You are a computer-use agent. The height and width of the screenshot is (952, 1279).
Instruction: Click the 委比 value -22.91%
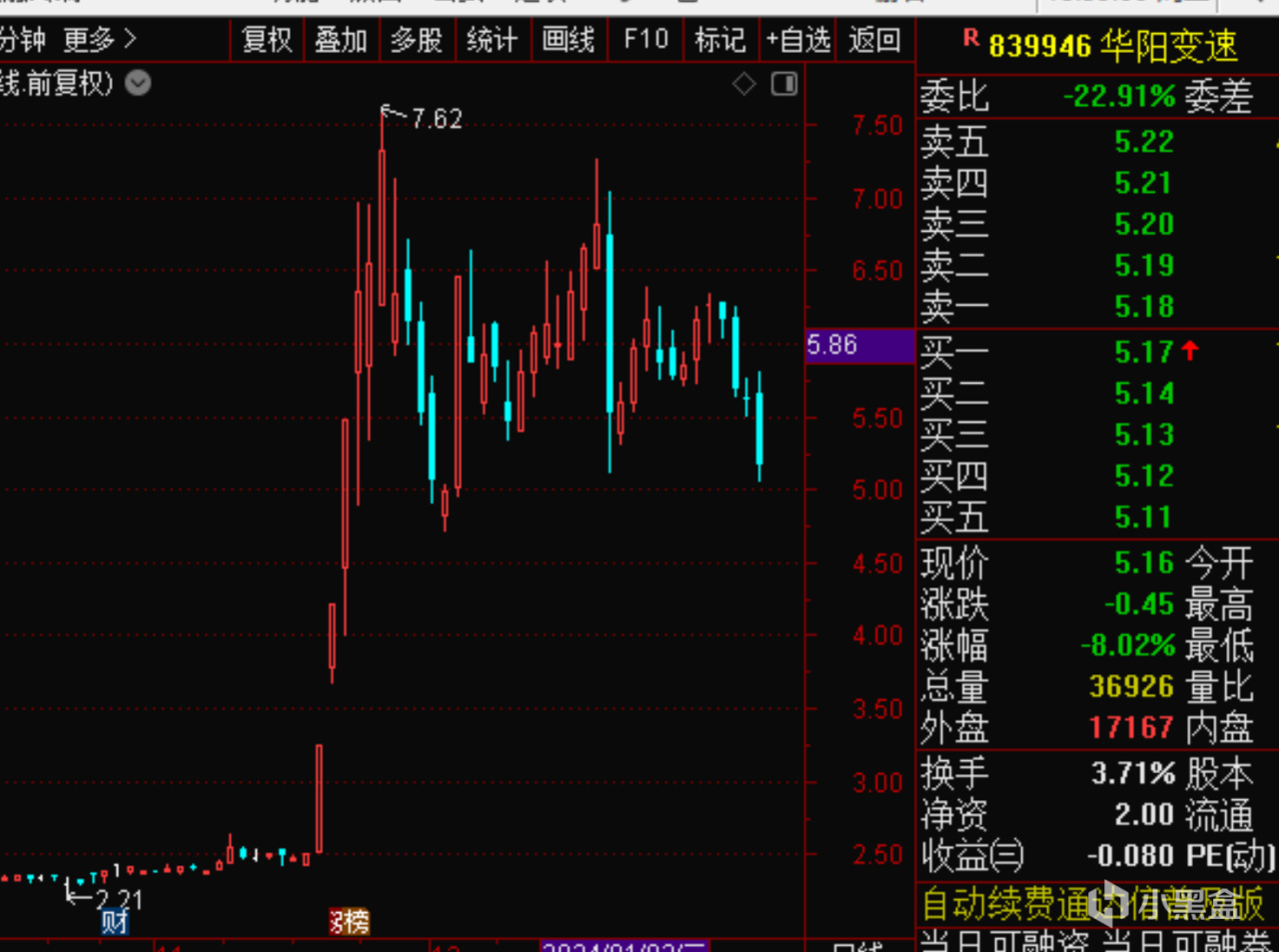1119,97
